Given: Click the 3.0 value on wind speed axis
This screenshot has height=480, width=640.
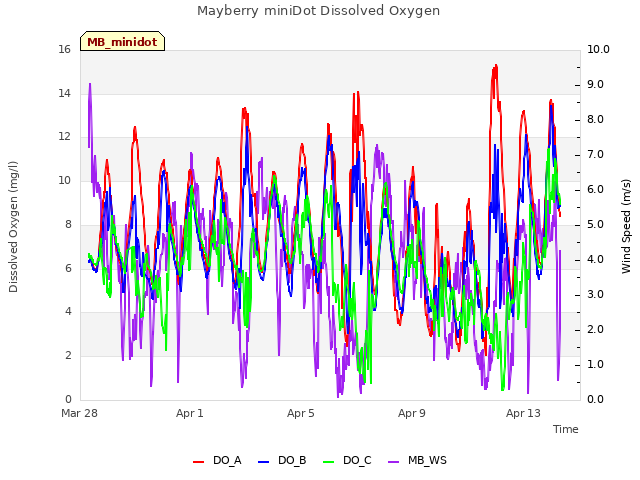Looking at the screenshot, I should click(x=596, y=295).
